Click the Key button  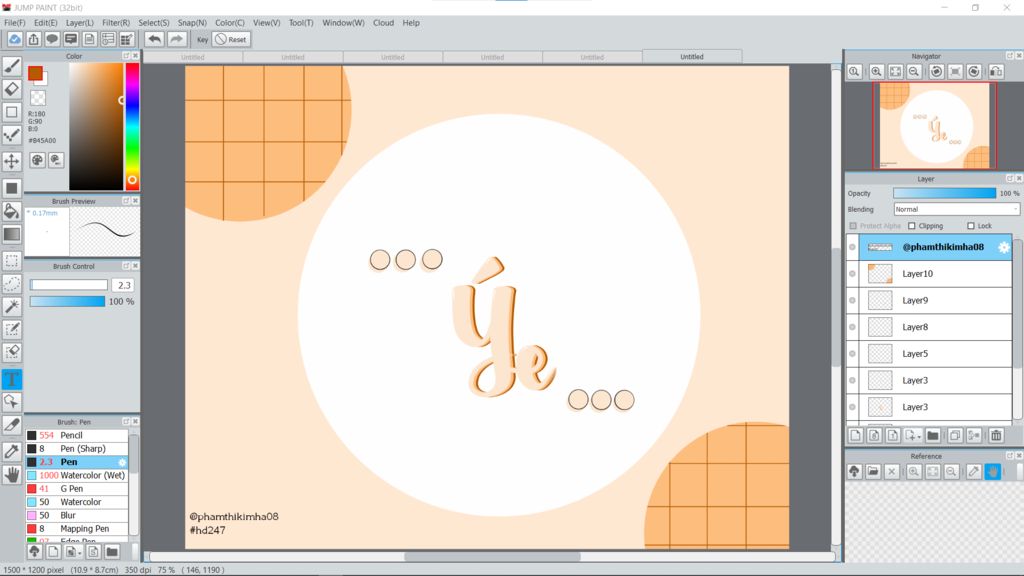tap(202, 39)
